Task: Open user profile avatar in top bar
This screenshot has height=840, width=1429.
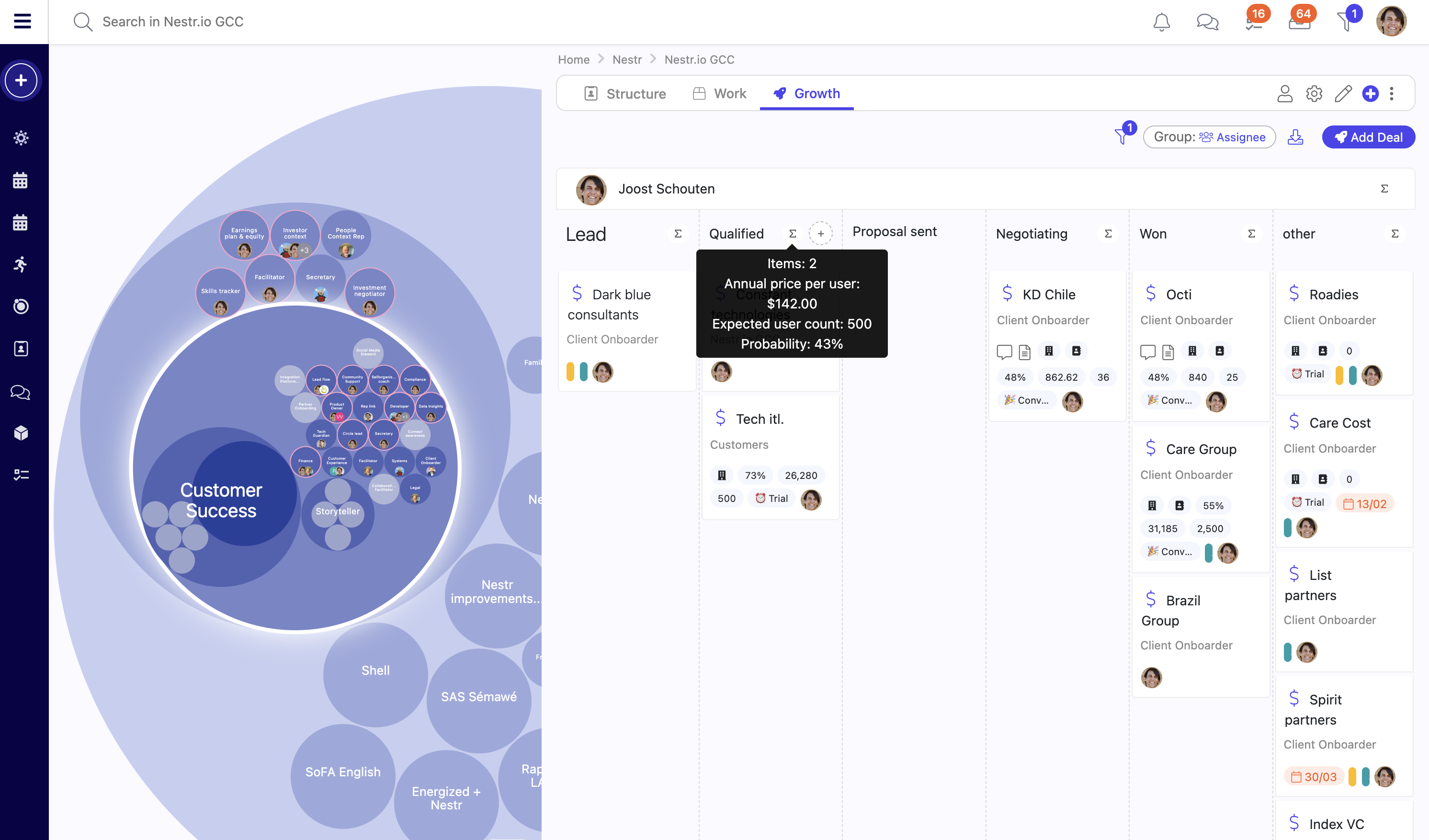Action: tap(1391, 22)
